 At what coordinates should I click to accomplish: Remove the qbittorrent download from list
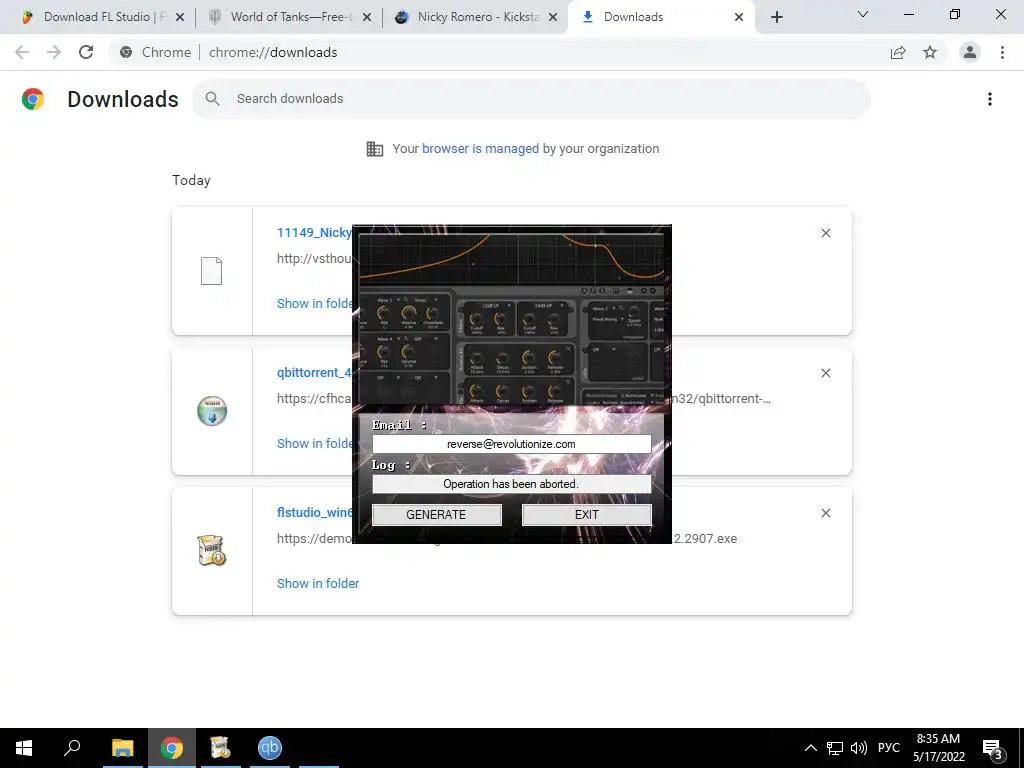pyautogui.click(x=826, y=373)
